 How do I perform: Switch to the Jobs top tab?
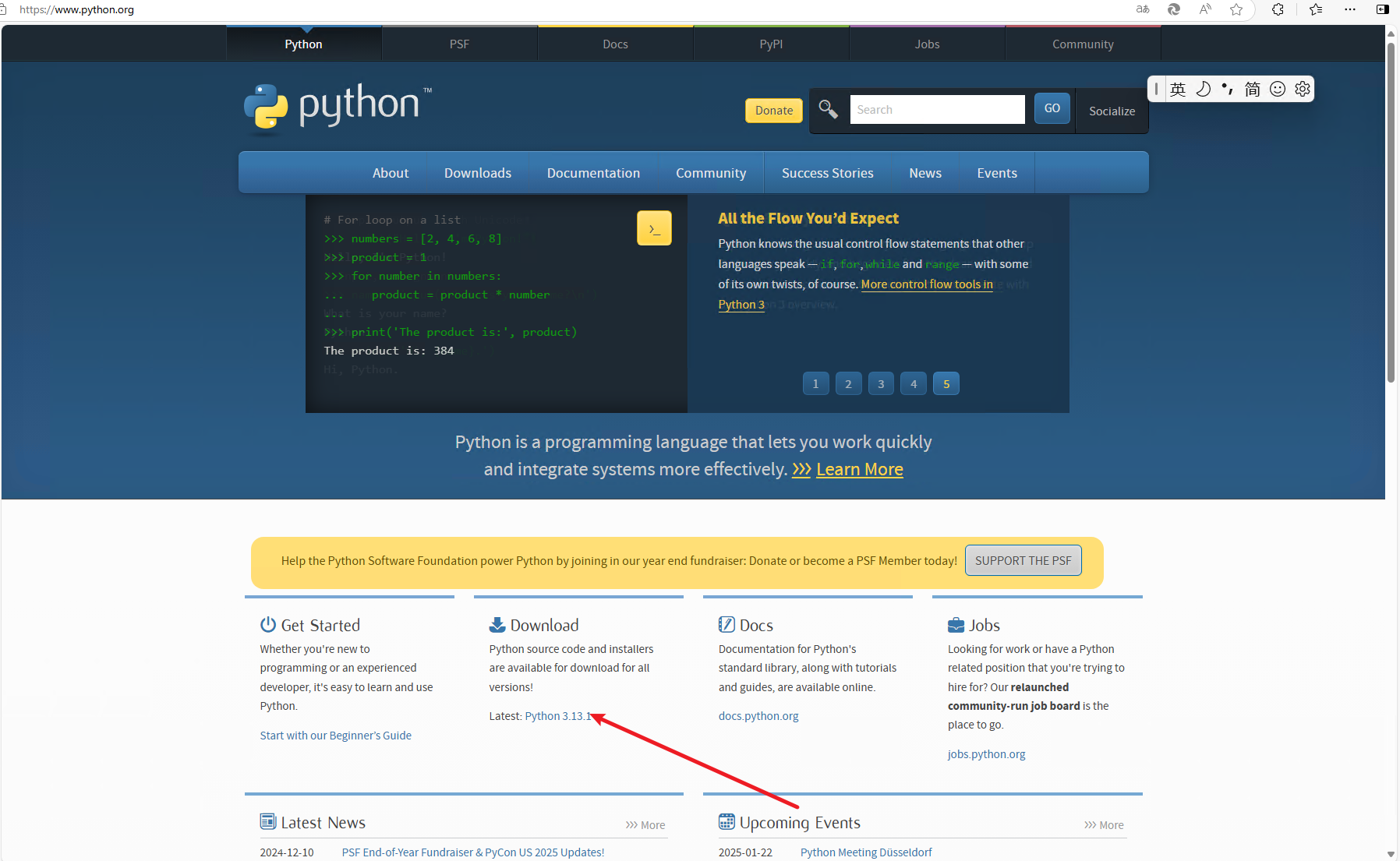928,44
